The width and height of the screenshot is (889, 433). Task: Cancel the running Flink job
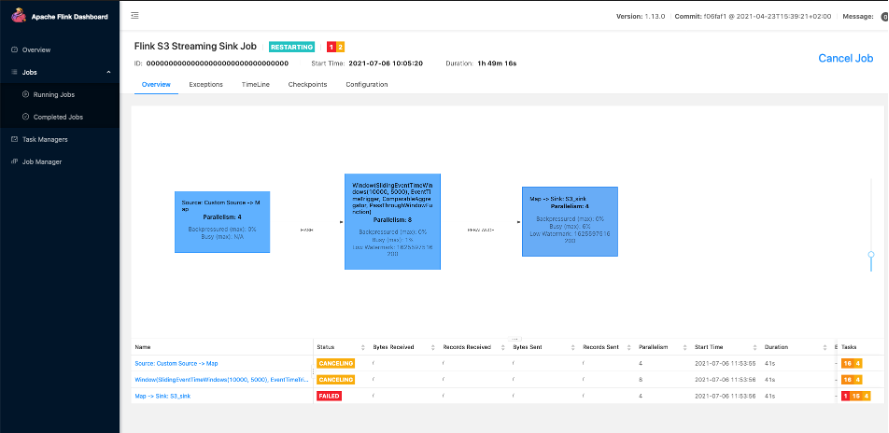[x=845, y=58]
